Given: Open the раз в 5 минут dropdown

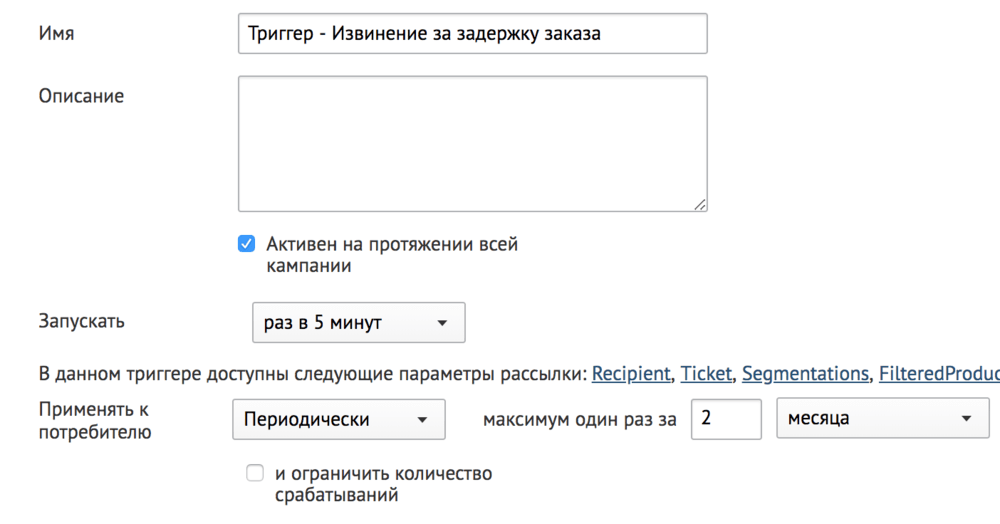Looking at the screenshot, I should click(x=358, y=323).
